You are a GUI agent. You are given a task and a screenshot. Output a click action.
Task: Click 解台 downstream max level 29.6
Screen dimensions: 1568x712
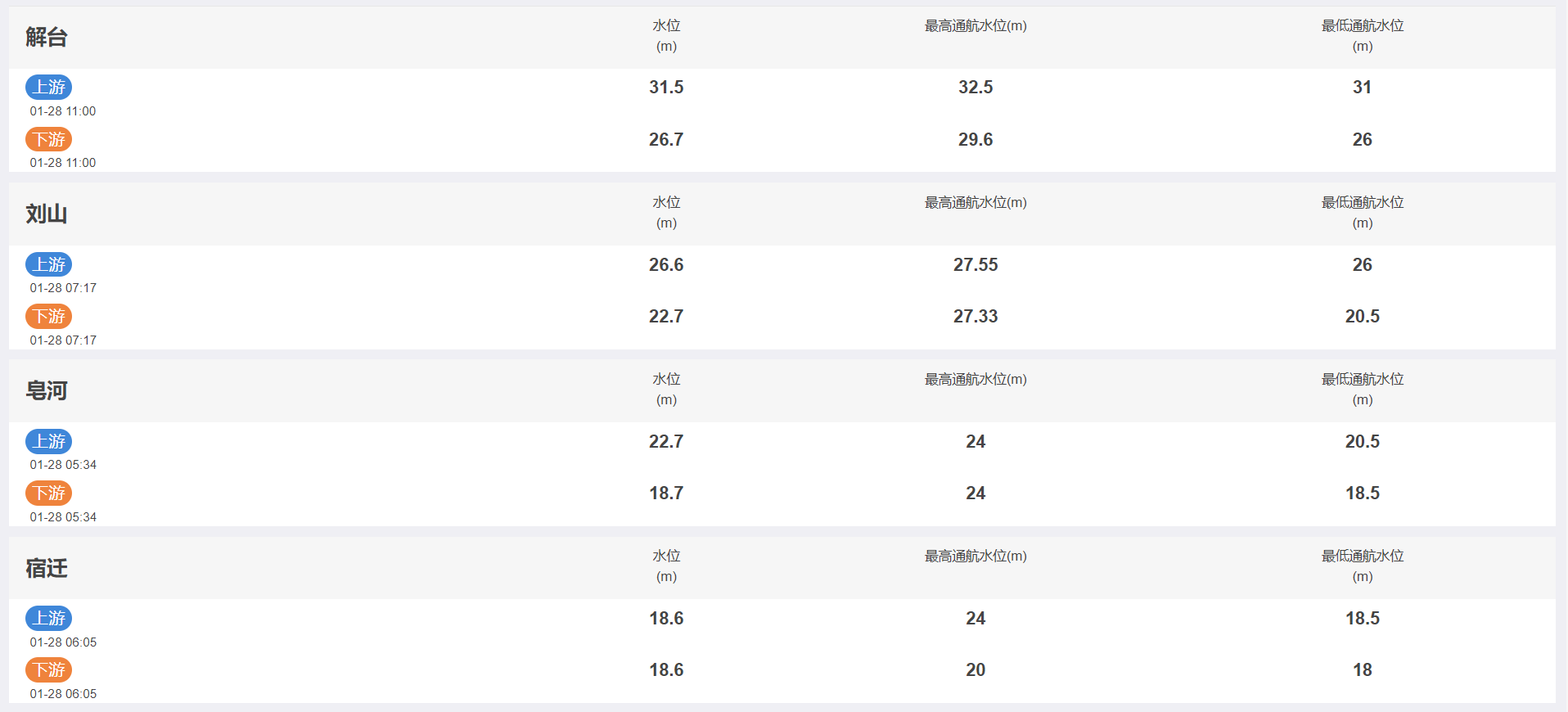(975, 139)
